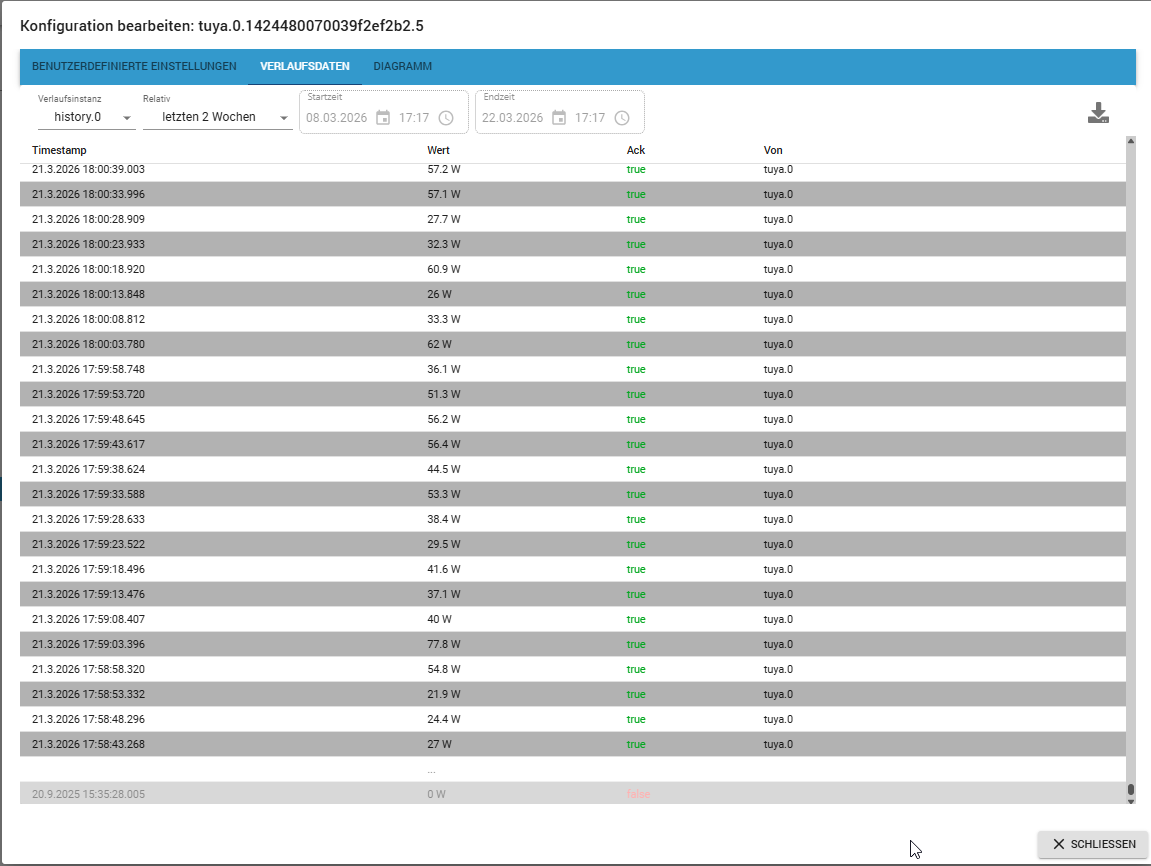Viewport: 1151px width, 866px height.
Task: Click tuya.0 in the 57.2 W row
Action: pos(778,170)
